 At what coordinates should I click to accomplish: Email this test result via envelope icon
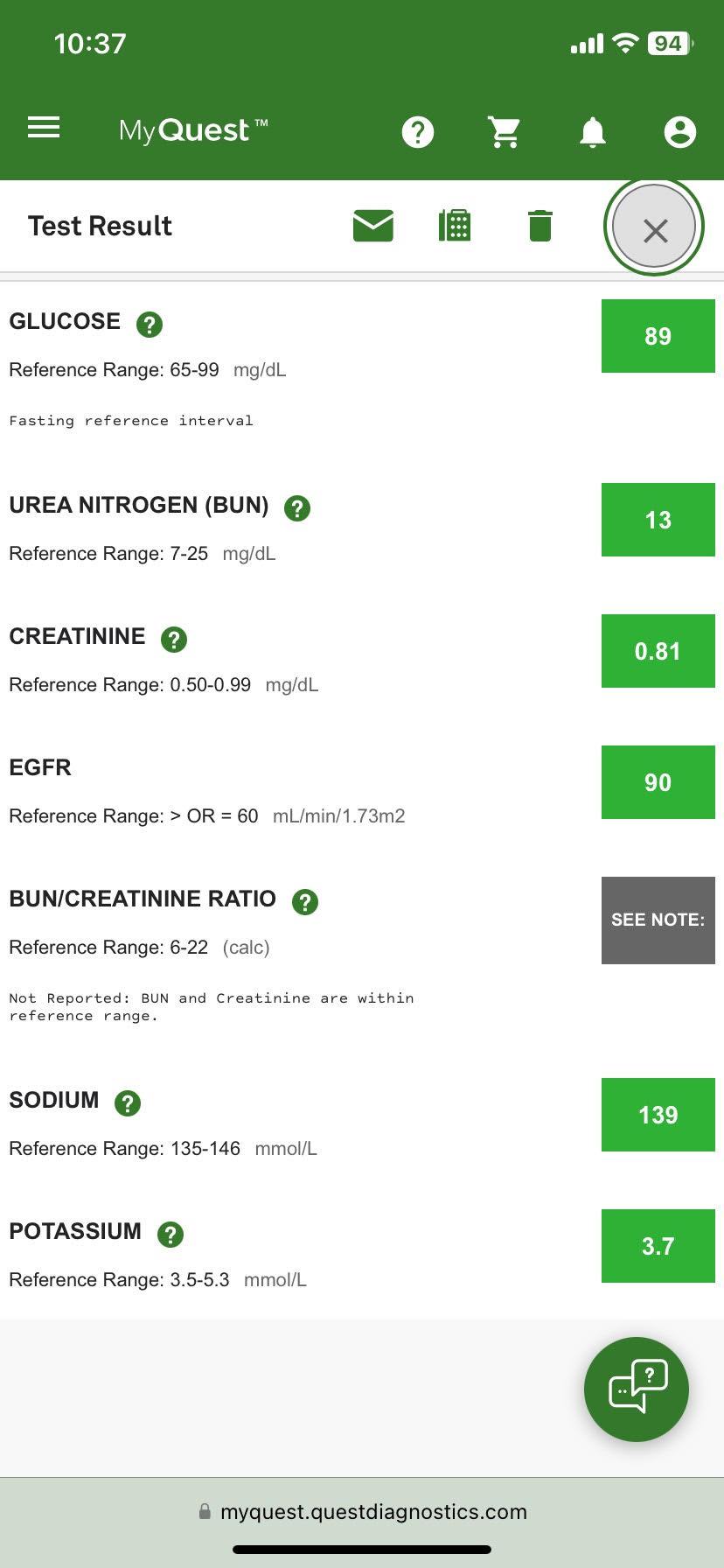pyautogui.click(x=373, y=226)
